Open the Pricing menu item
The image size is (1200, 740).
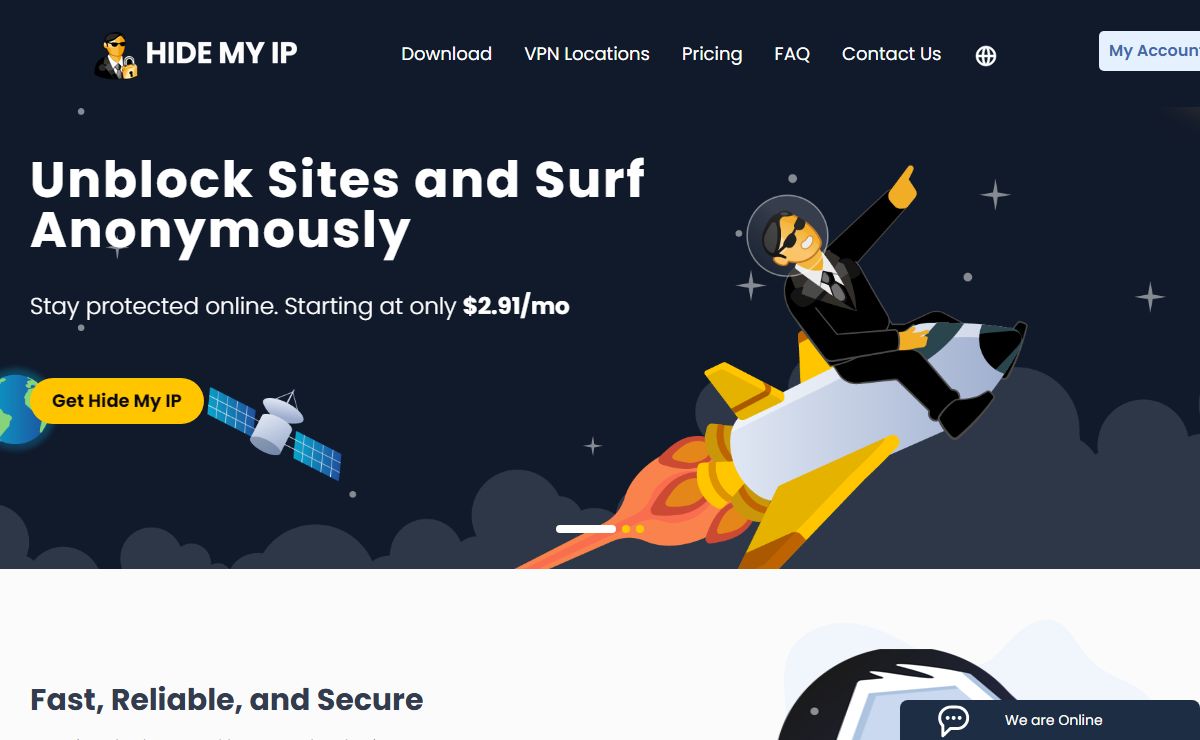click(x=712, y=54)
